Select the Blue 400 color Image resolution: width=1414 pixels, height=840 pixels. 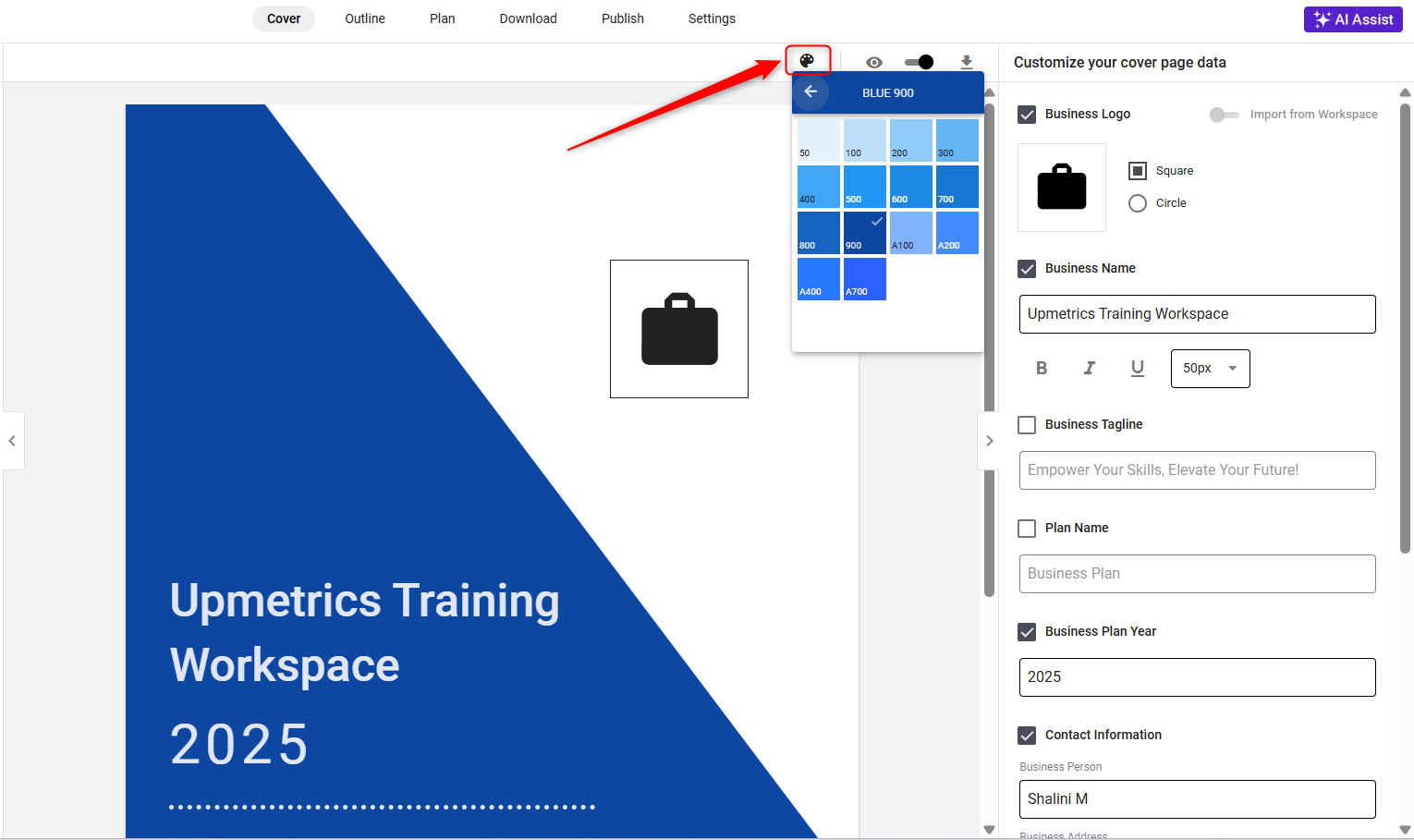(x=819, y=186)
